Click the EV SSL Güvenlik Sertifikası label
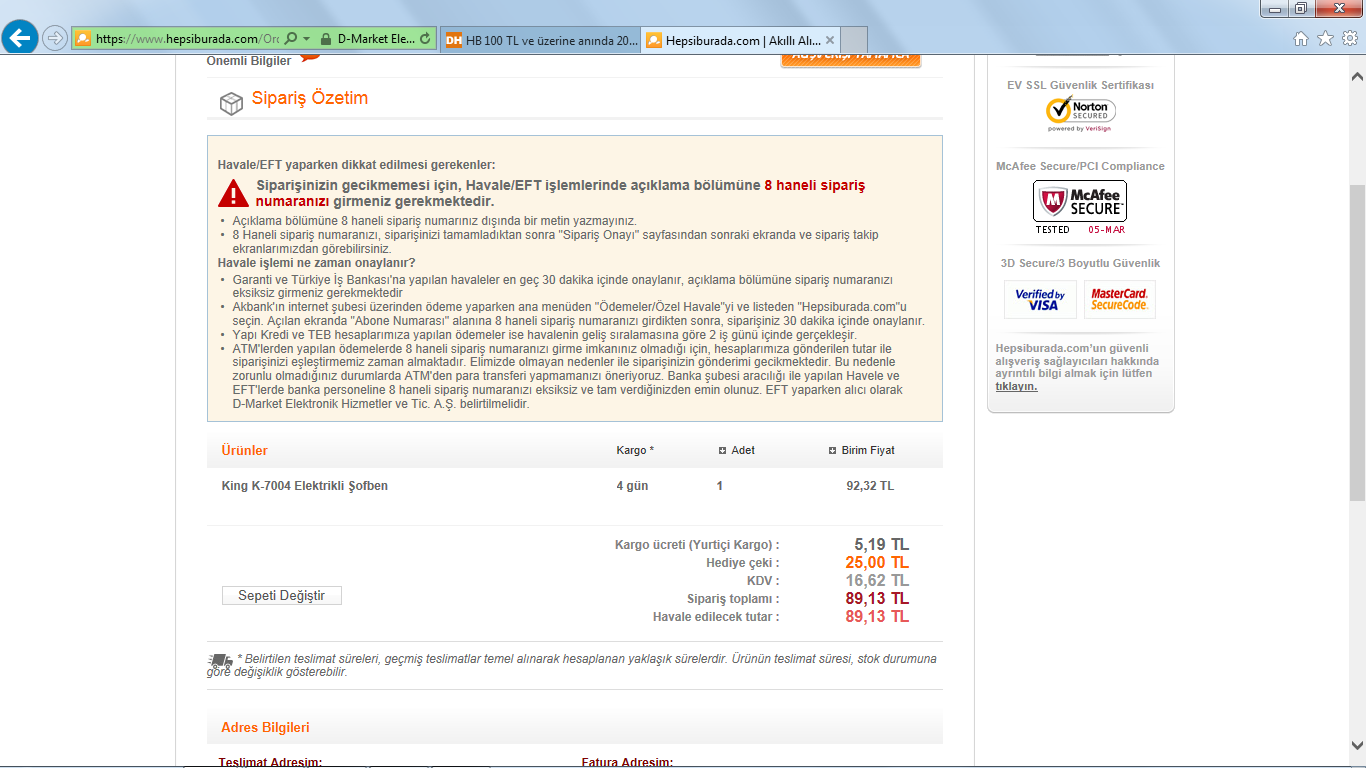This screenshot has height=768, width=1366. point(1080,85)
